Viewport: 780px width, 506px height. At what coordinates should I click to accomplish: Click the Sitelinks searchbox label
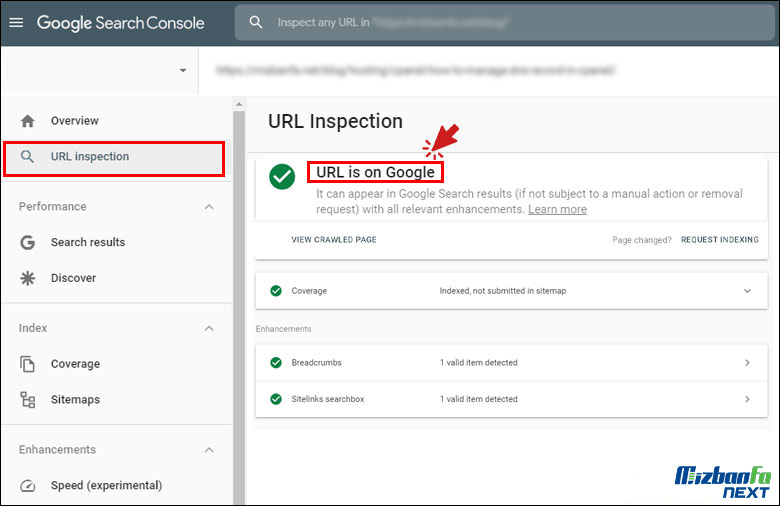pos(328,399)
